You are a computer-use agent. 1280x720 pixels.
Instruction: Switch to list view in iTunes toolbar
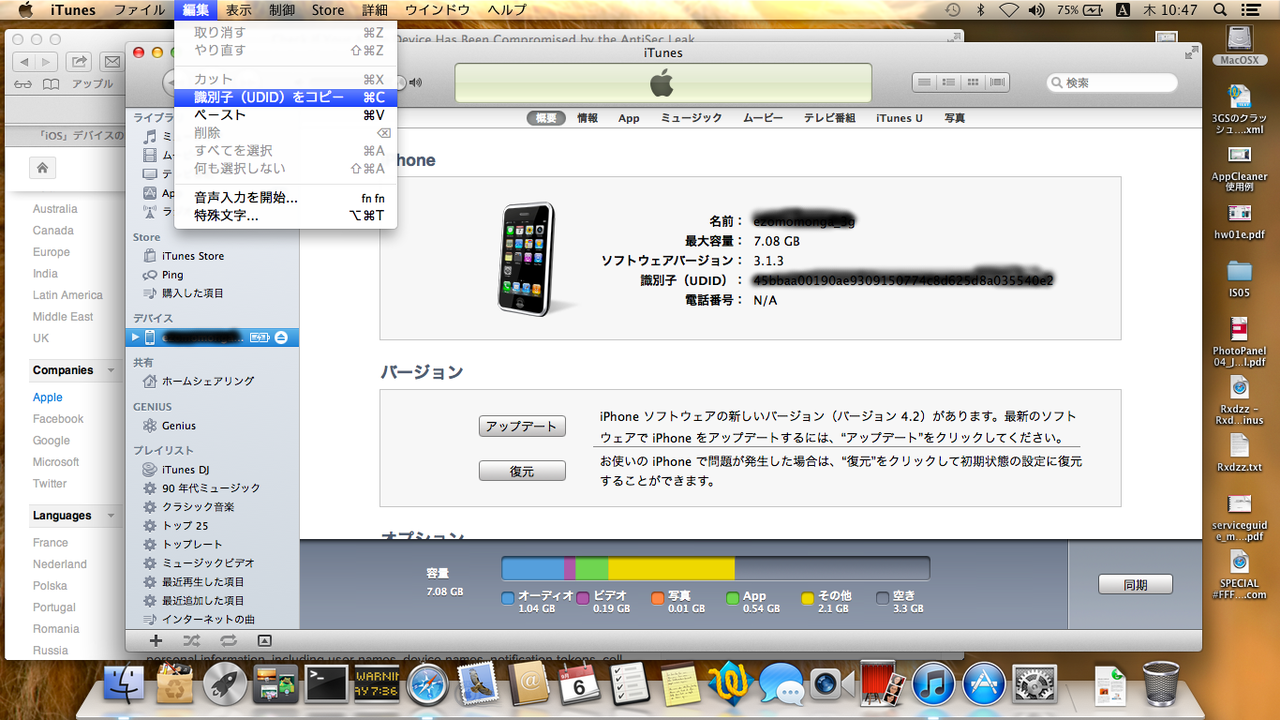(924, 82)
